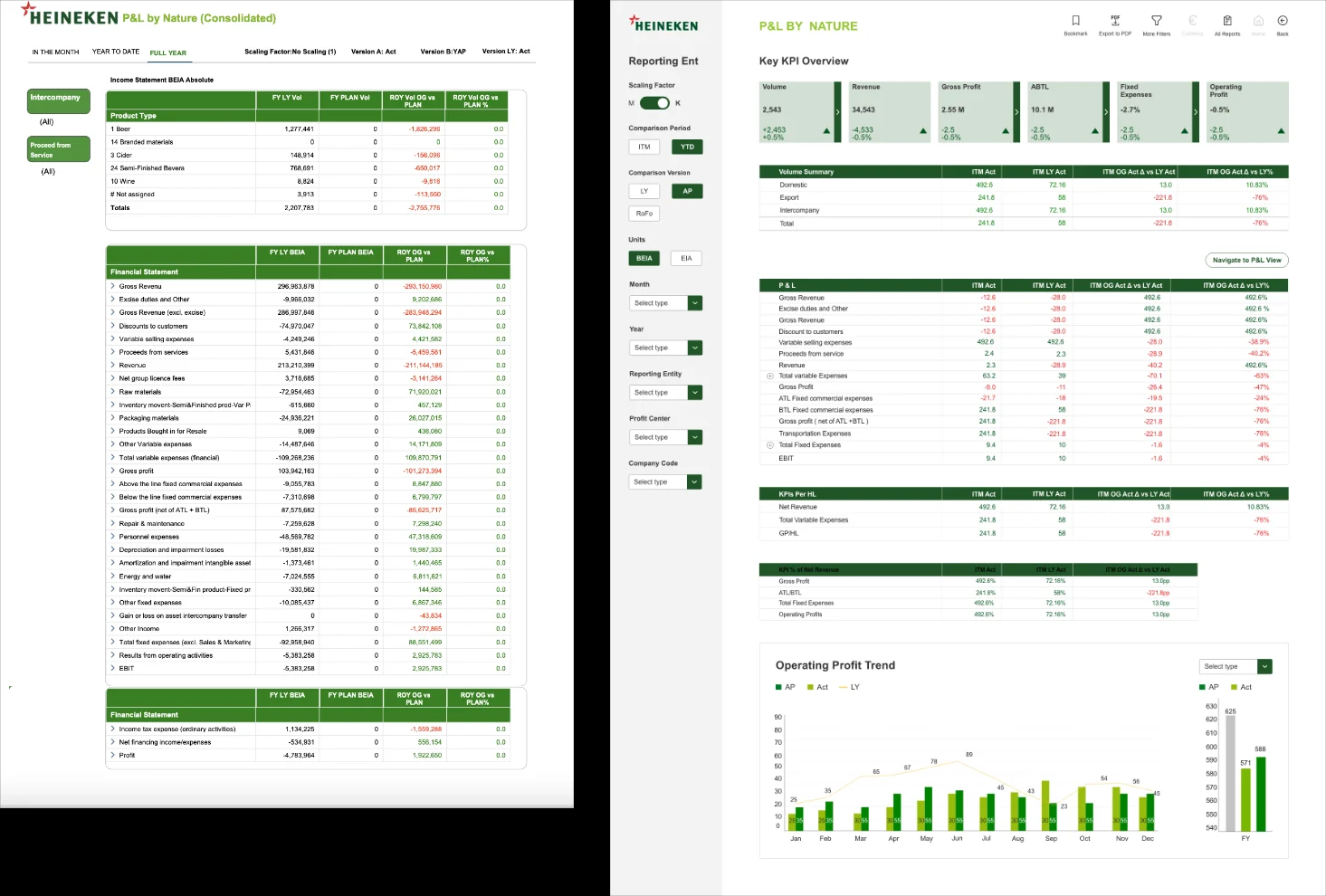The image size is (1326, 896).
Task: Select the FULL YEAR tab
Action: pos(168,52)
